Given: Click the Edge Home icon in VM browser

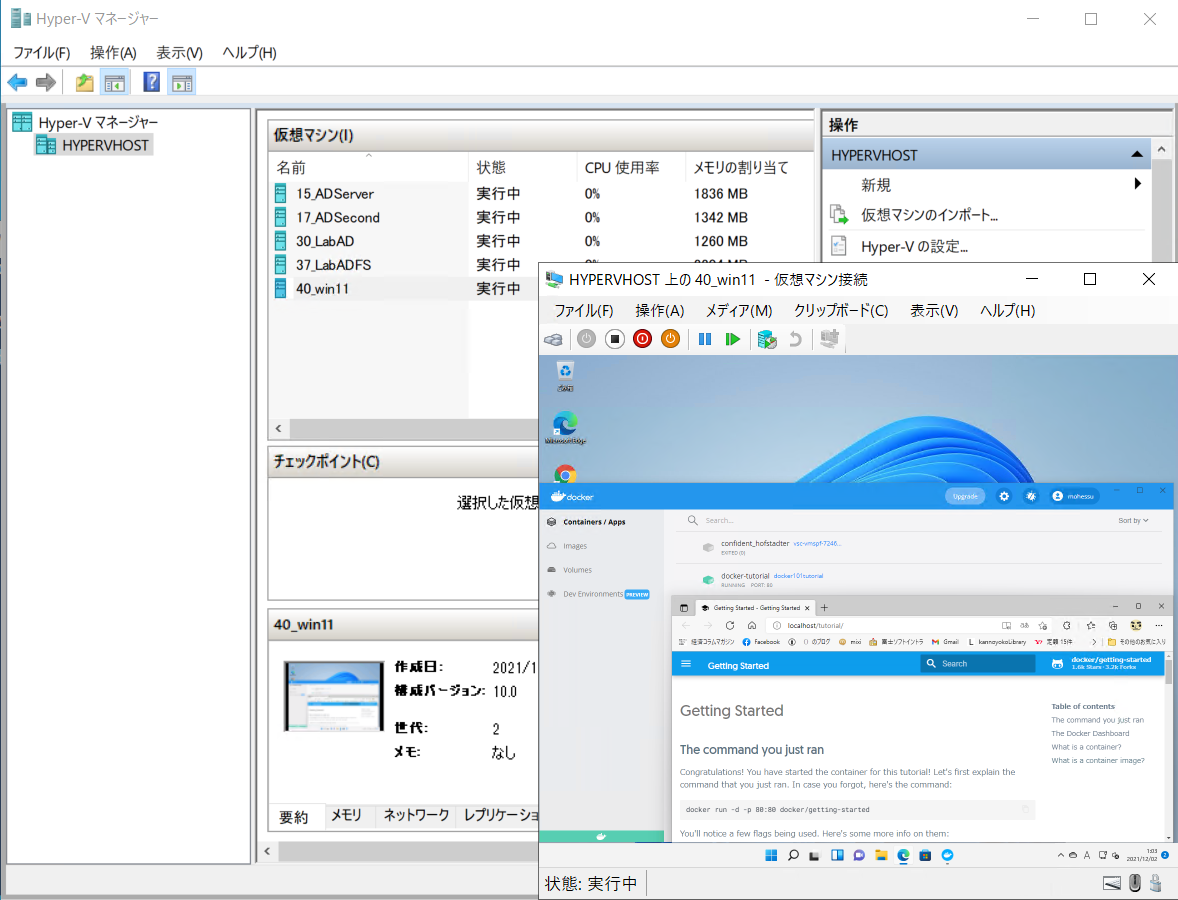Looking at the screenshot, I should [x=752, y=625].
